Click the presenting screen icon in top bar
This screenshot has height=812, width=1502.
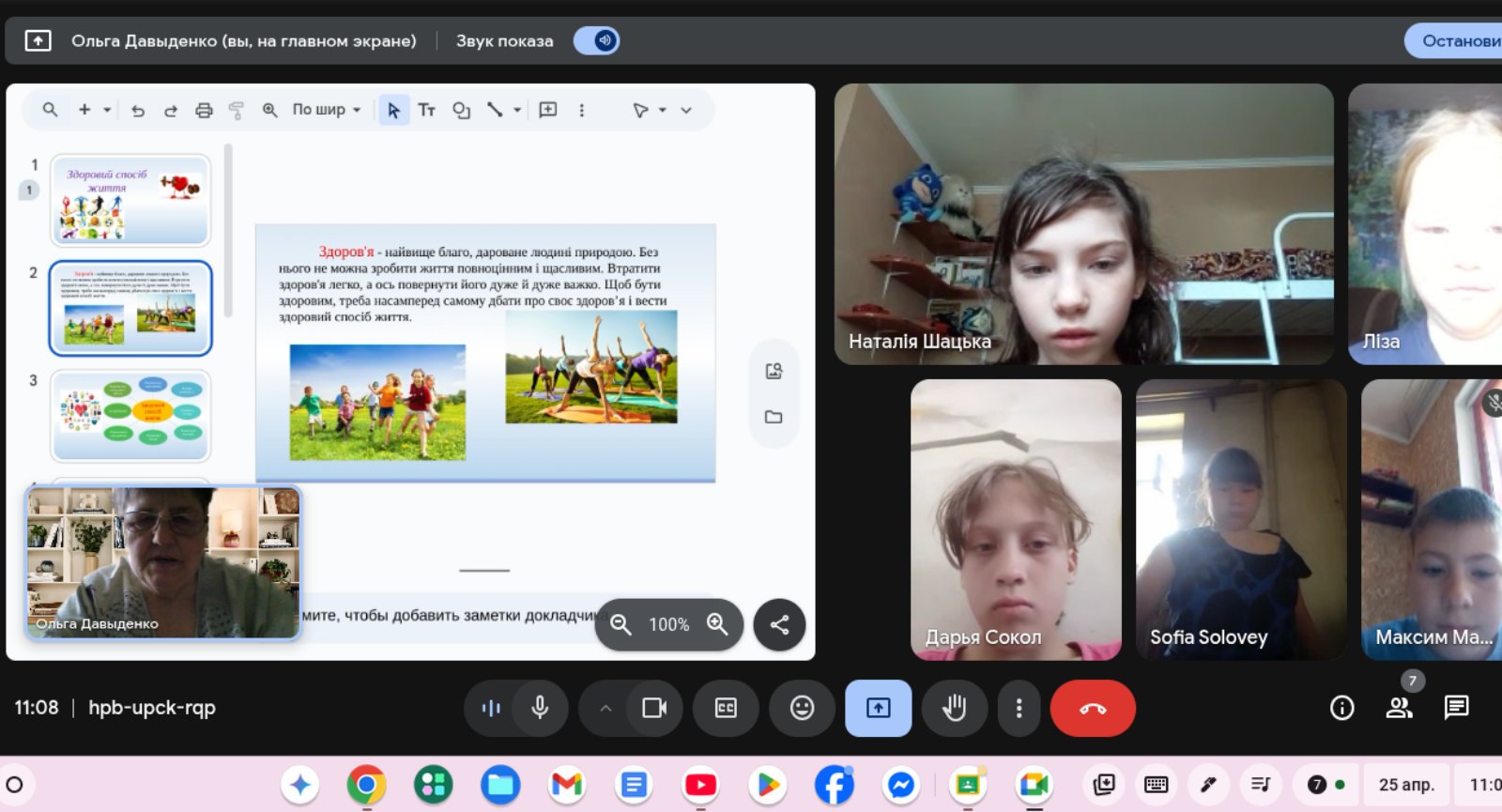(x=38, y=40)
